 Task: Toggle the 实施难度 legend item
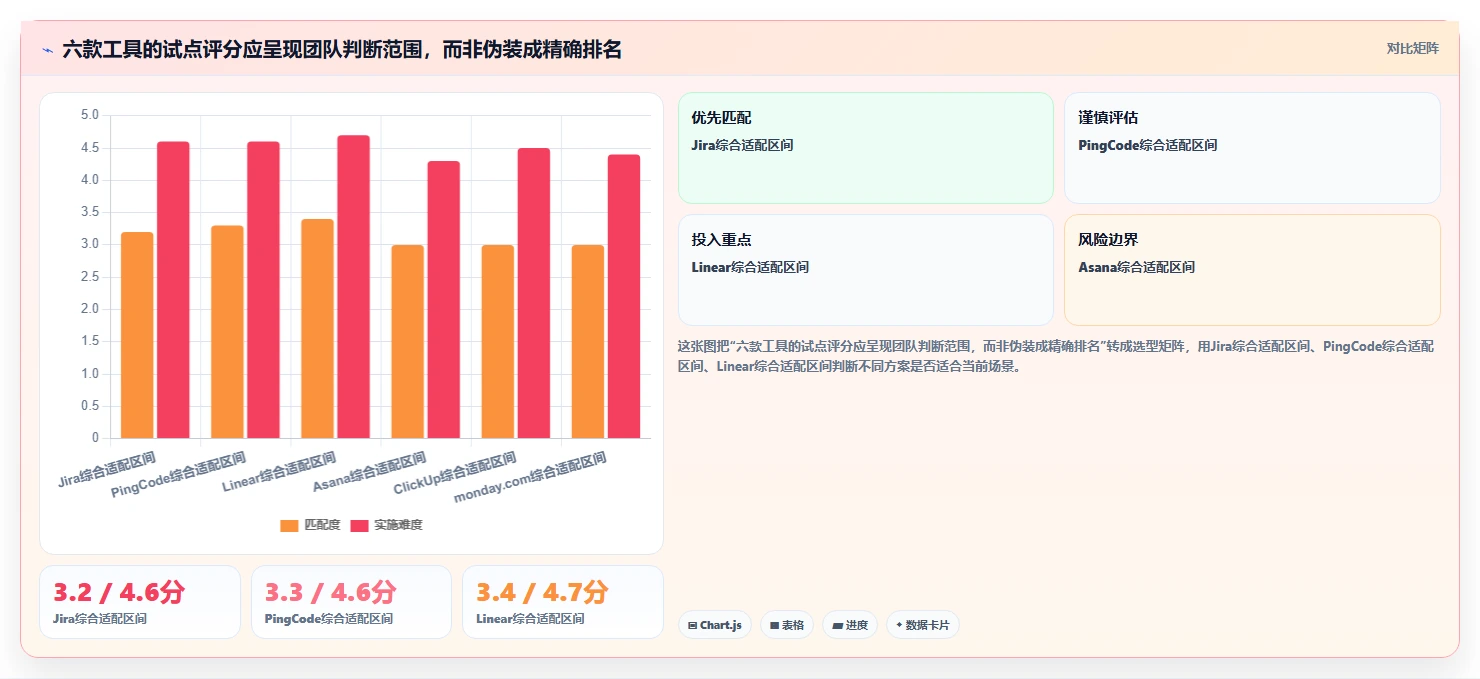(386, 525)
